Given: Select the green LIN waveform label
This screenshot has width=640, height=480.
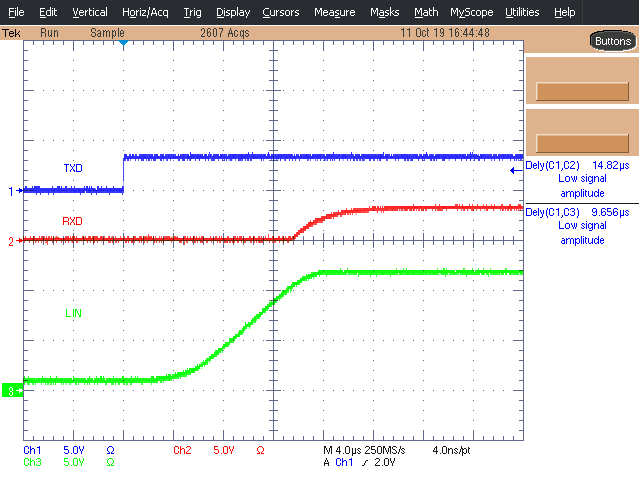Looking at the screenshot, I should tap(73, 313).
